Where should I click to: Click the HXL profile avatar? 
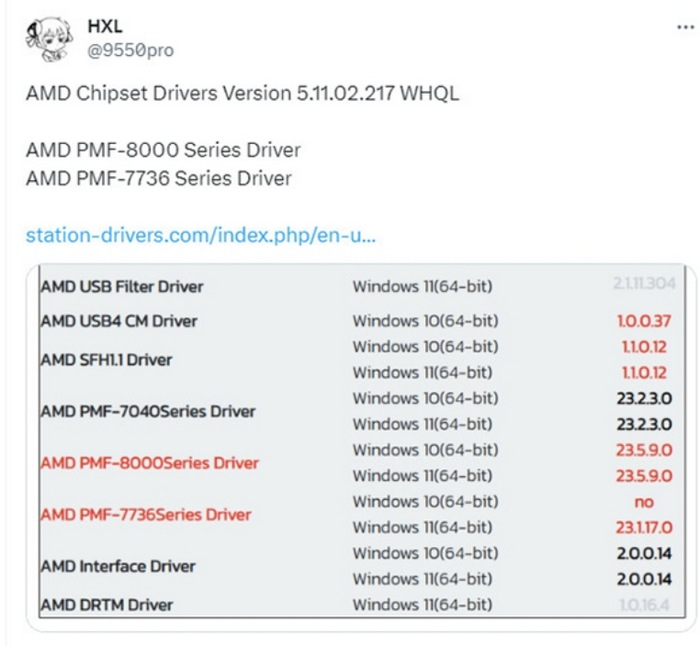point(51,37)
